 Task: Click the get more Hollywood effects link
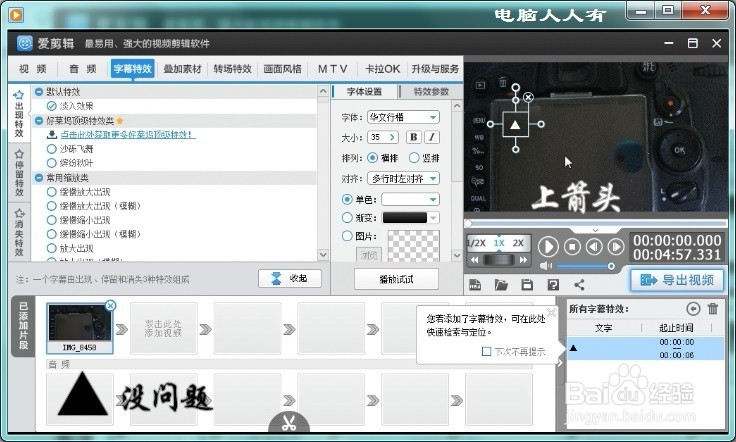coord(127,135)
